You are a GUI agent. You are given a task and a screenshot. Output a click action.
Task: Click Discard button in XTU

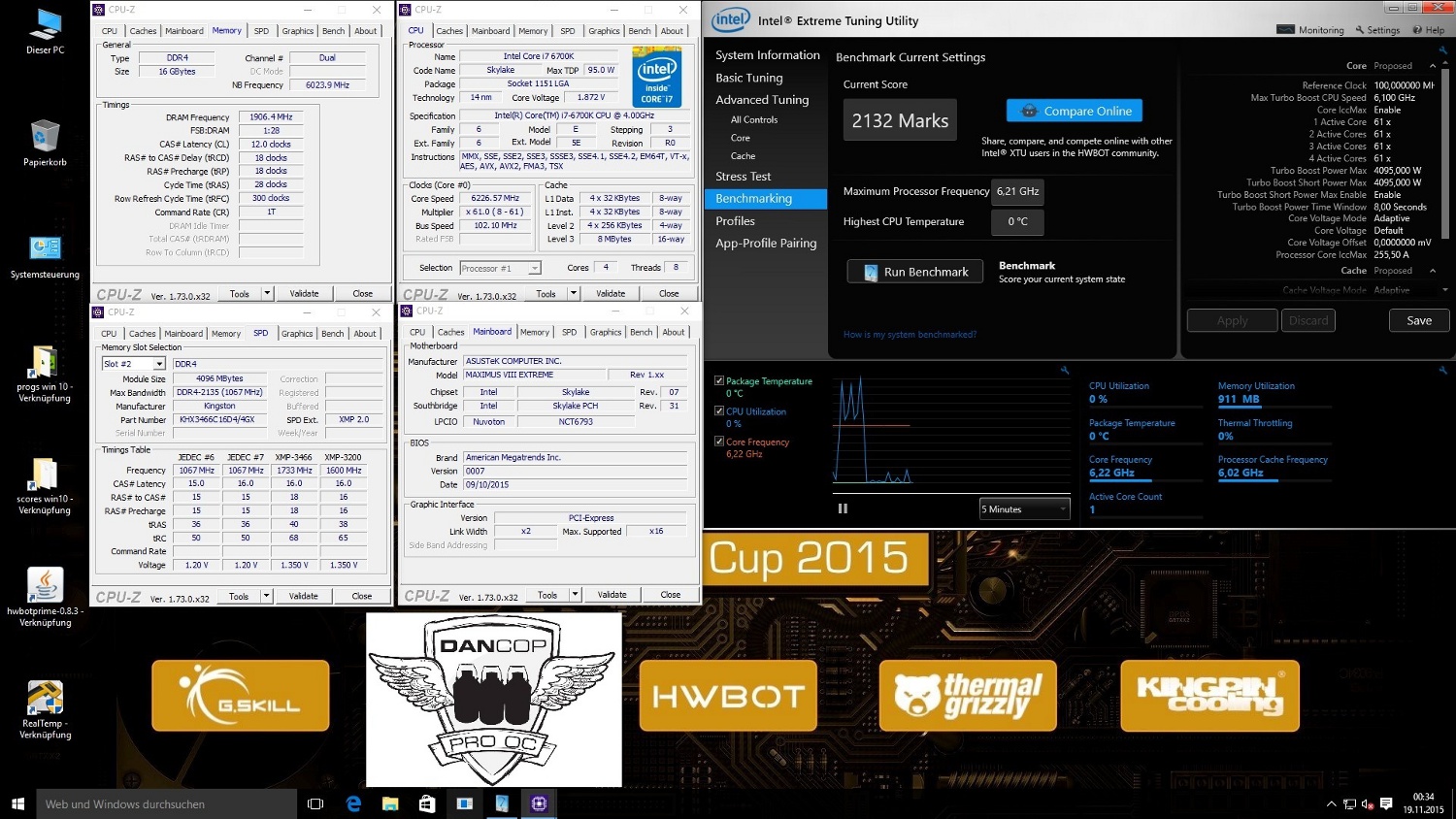(x=1307, y=320)
